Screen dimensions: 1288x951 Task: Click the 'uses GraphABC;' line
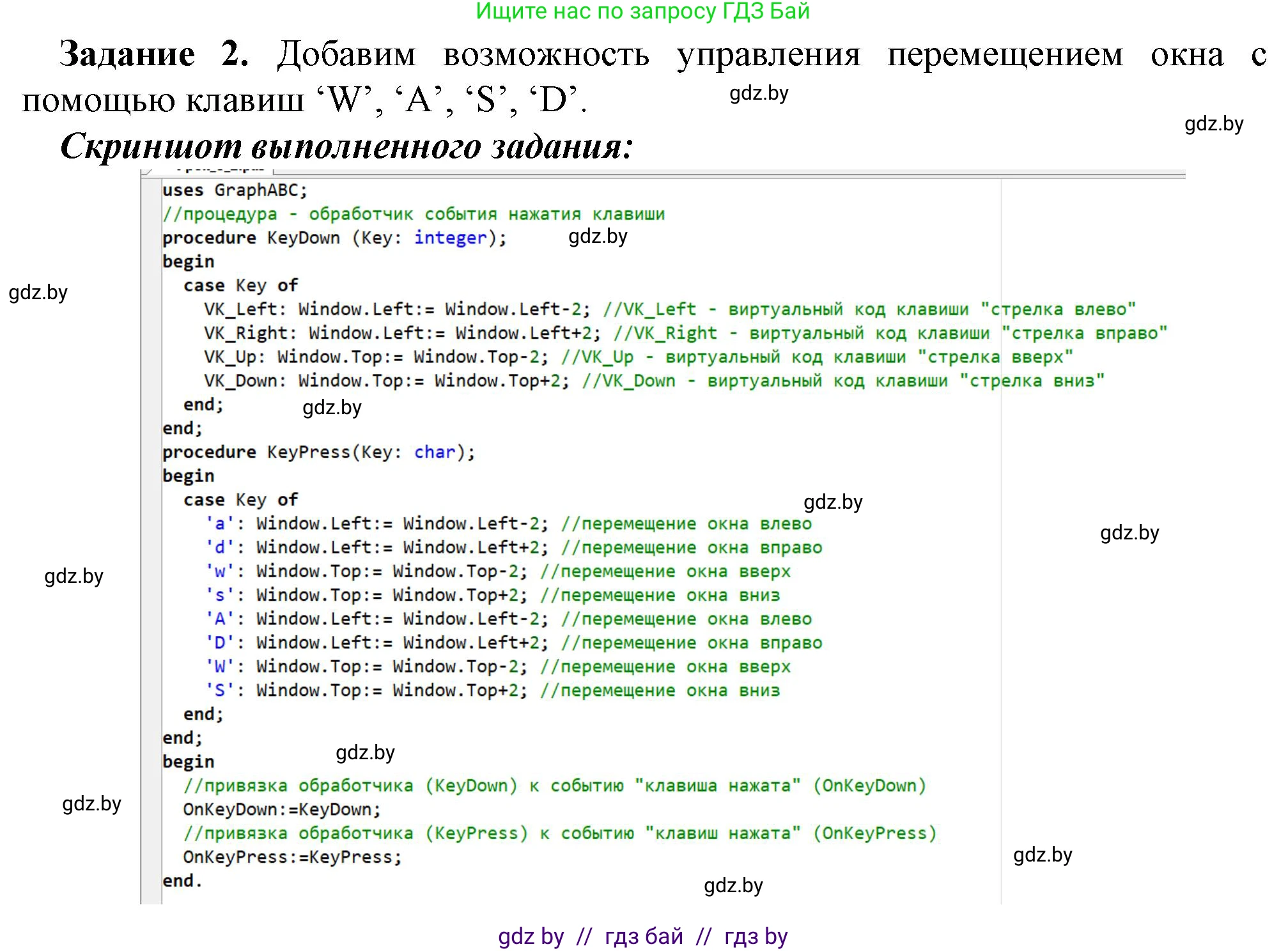point(235,190)
